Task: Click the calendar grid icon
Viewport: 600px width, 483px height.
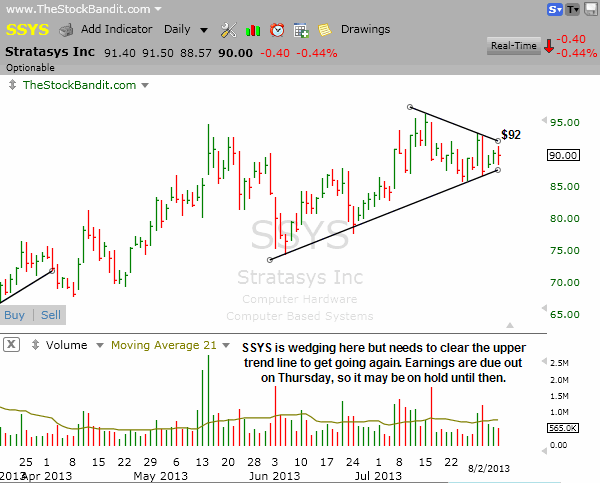Action: tap(301, 30)
